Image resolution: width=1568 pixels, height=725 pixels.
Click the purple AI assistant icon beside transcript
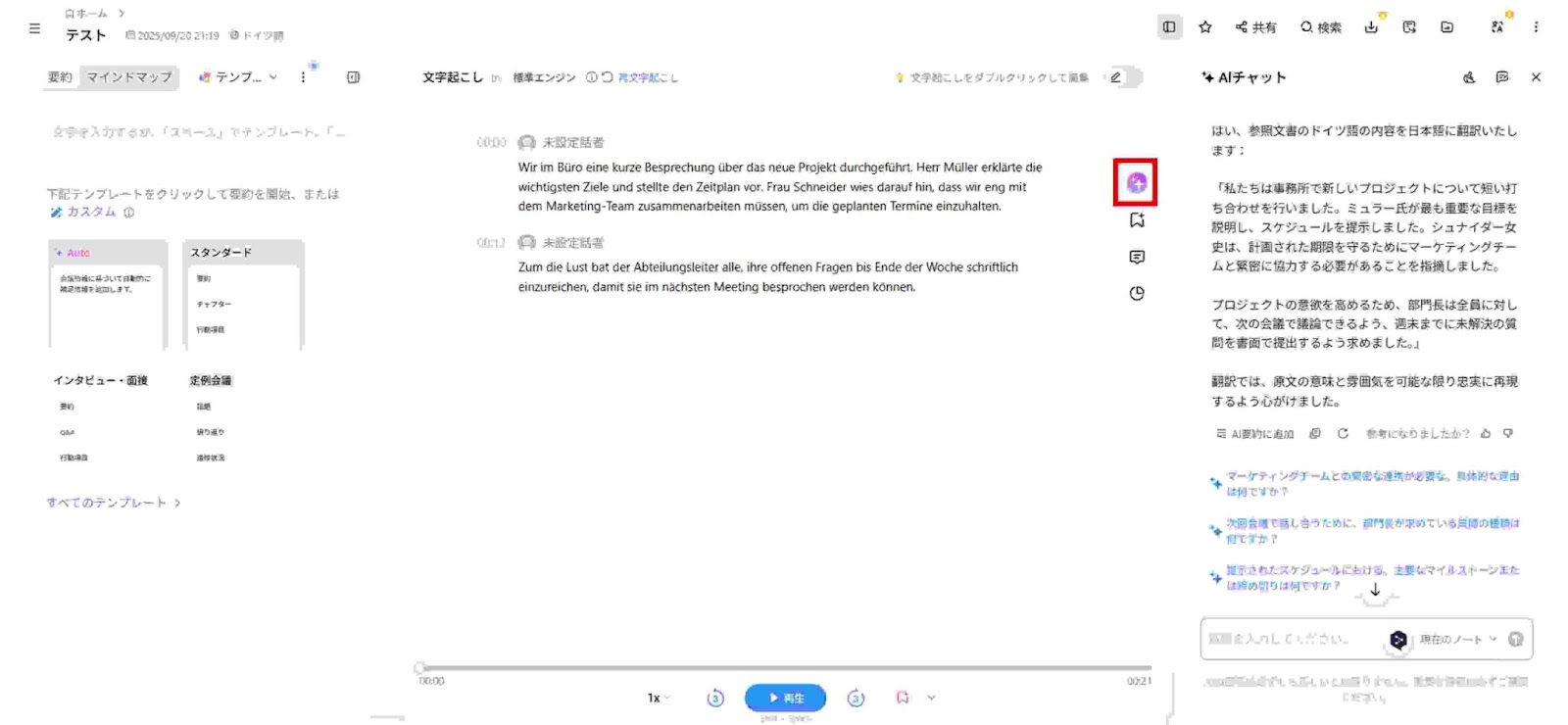coord(1136,182)
